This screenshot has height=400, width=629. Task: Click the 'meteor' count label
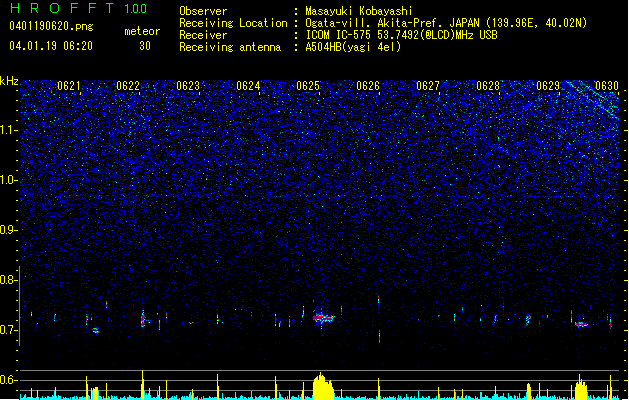[142, 31]
